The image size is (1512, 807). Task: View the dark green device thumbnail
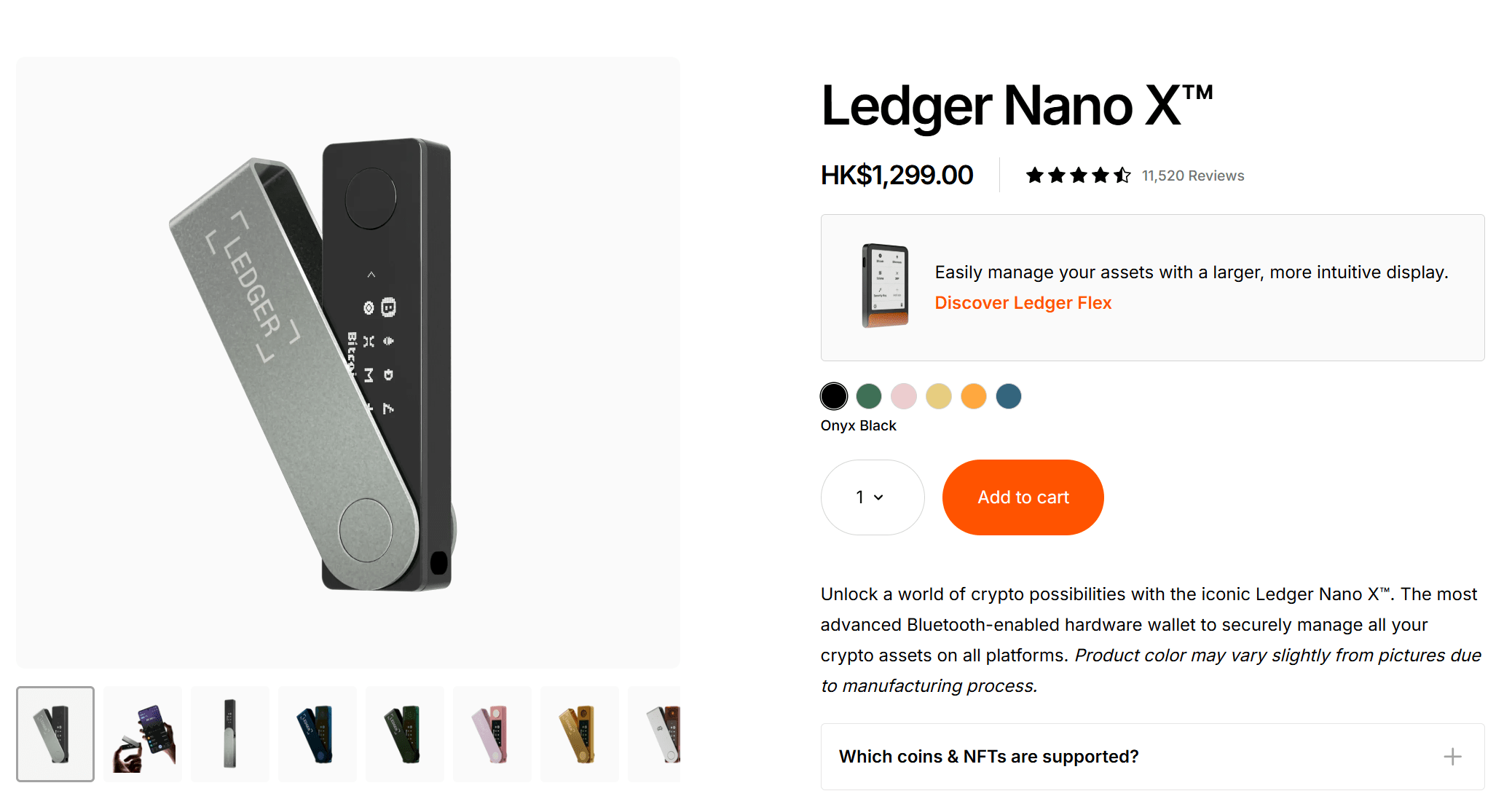pyautogui.click(x=405, y=734)
